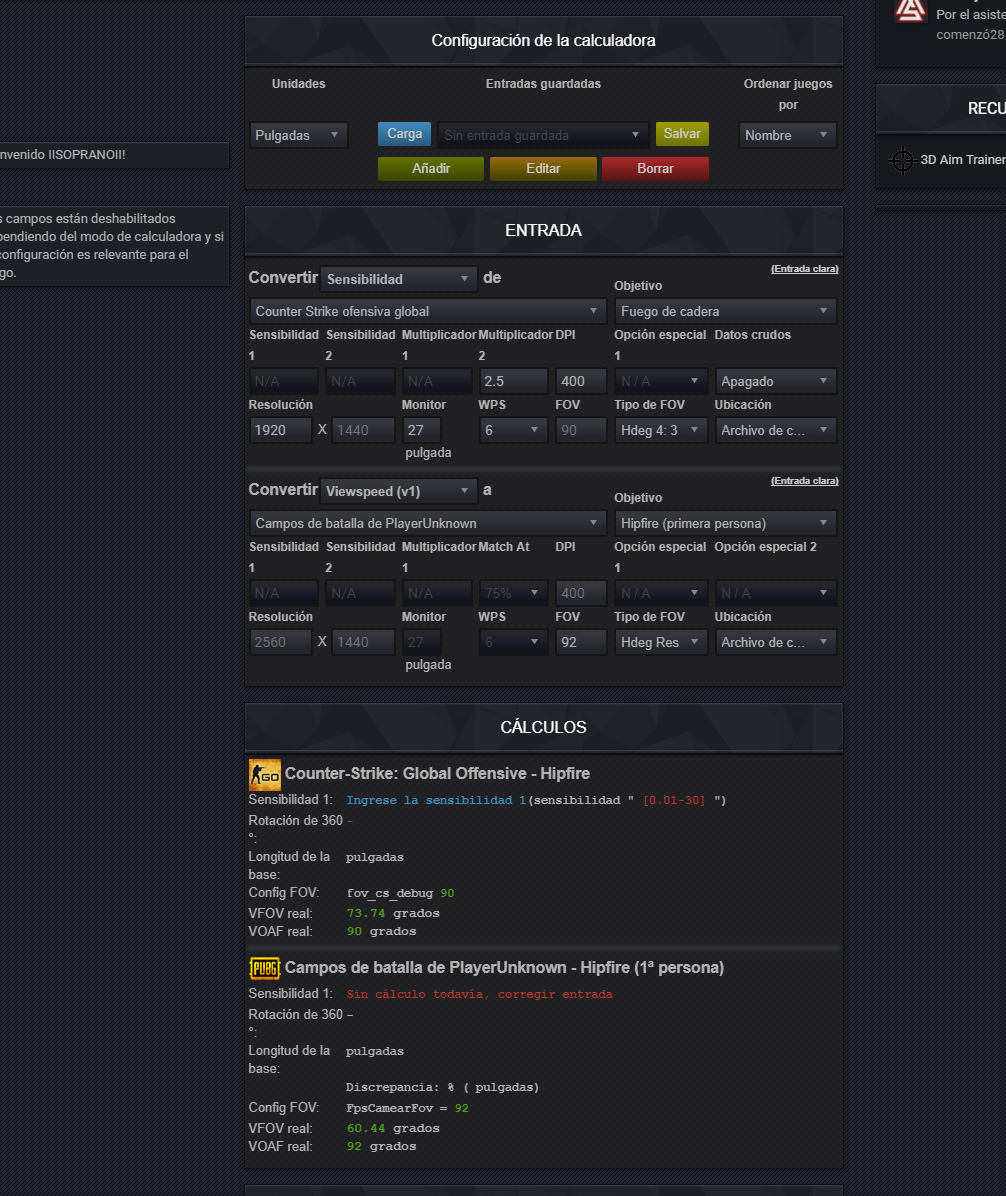
Task: Click the green Añadir button
Action: [431, 169]
